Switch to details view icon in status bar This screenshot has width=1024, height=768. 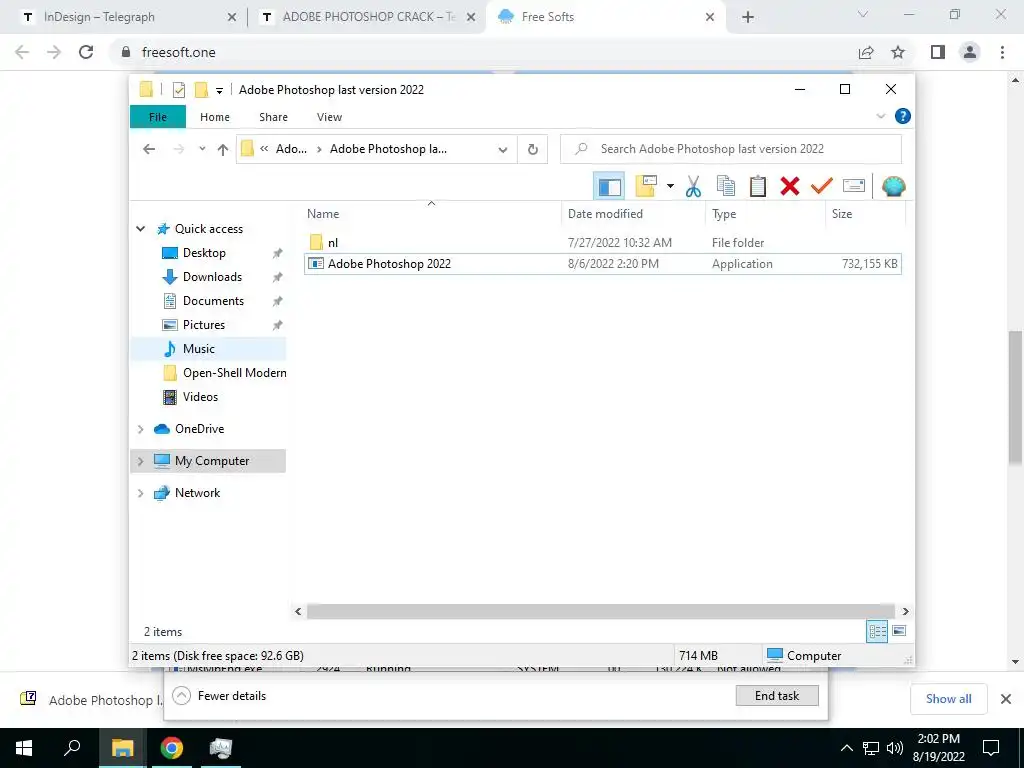click(x=877, y=632)
